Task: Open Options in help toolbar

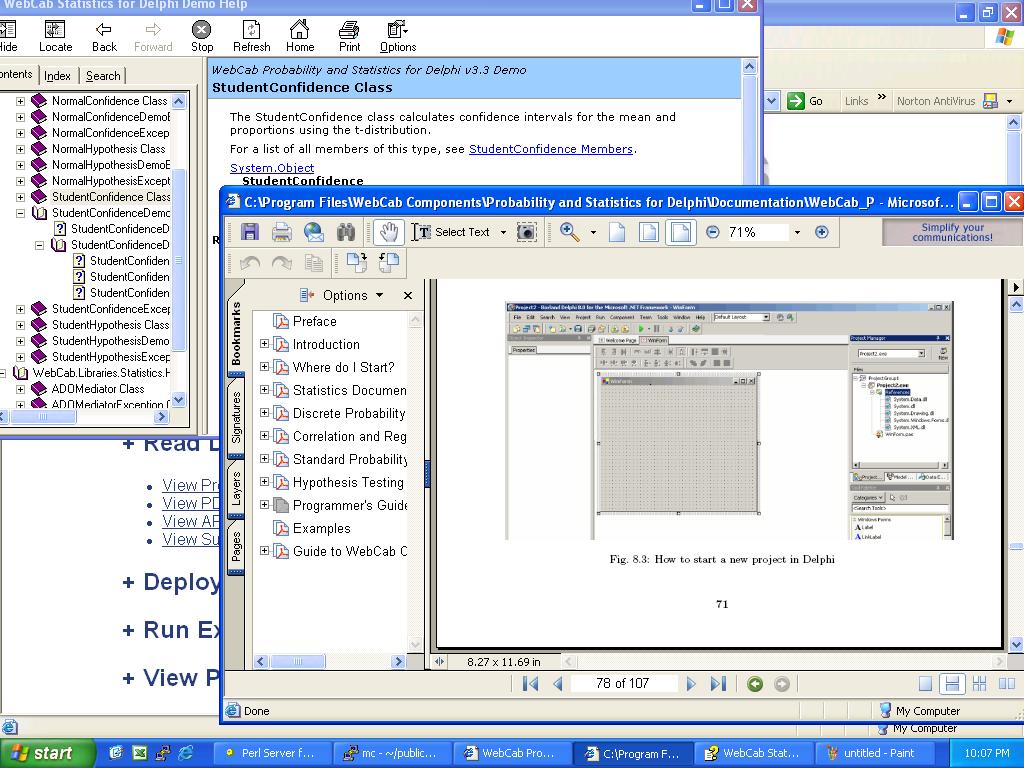Action: (x=398, y=37)
